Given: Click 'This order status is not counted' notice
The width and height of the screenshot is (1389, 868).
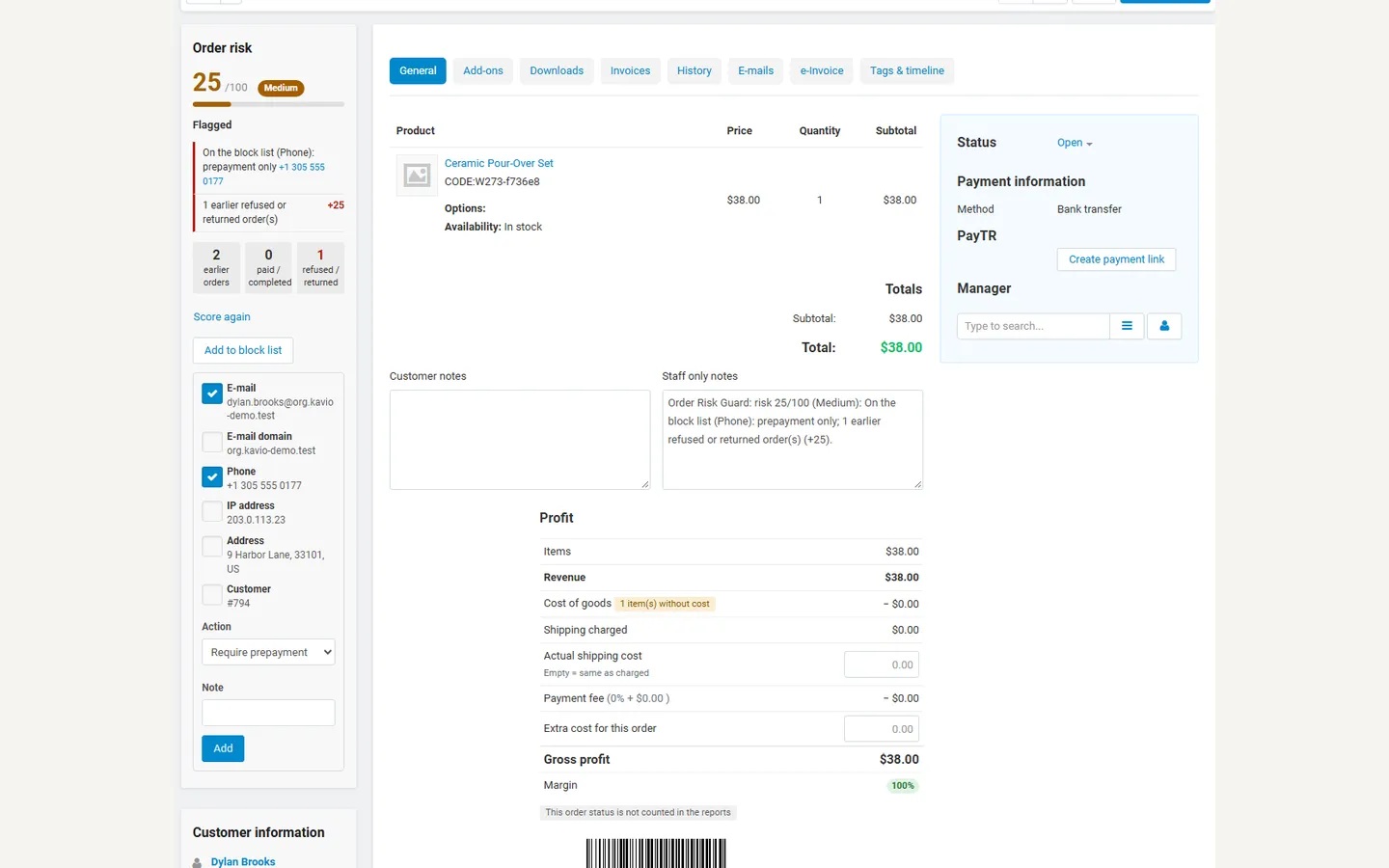Looking at the screenshot, I should point(639,813).
